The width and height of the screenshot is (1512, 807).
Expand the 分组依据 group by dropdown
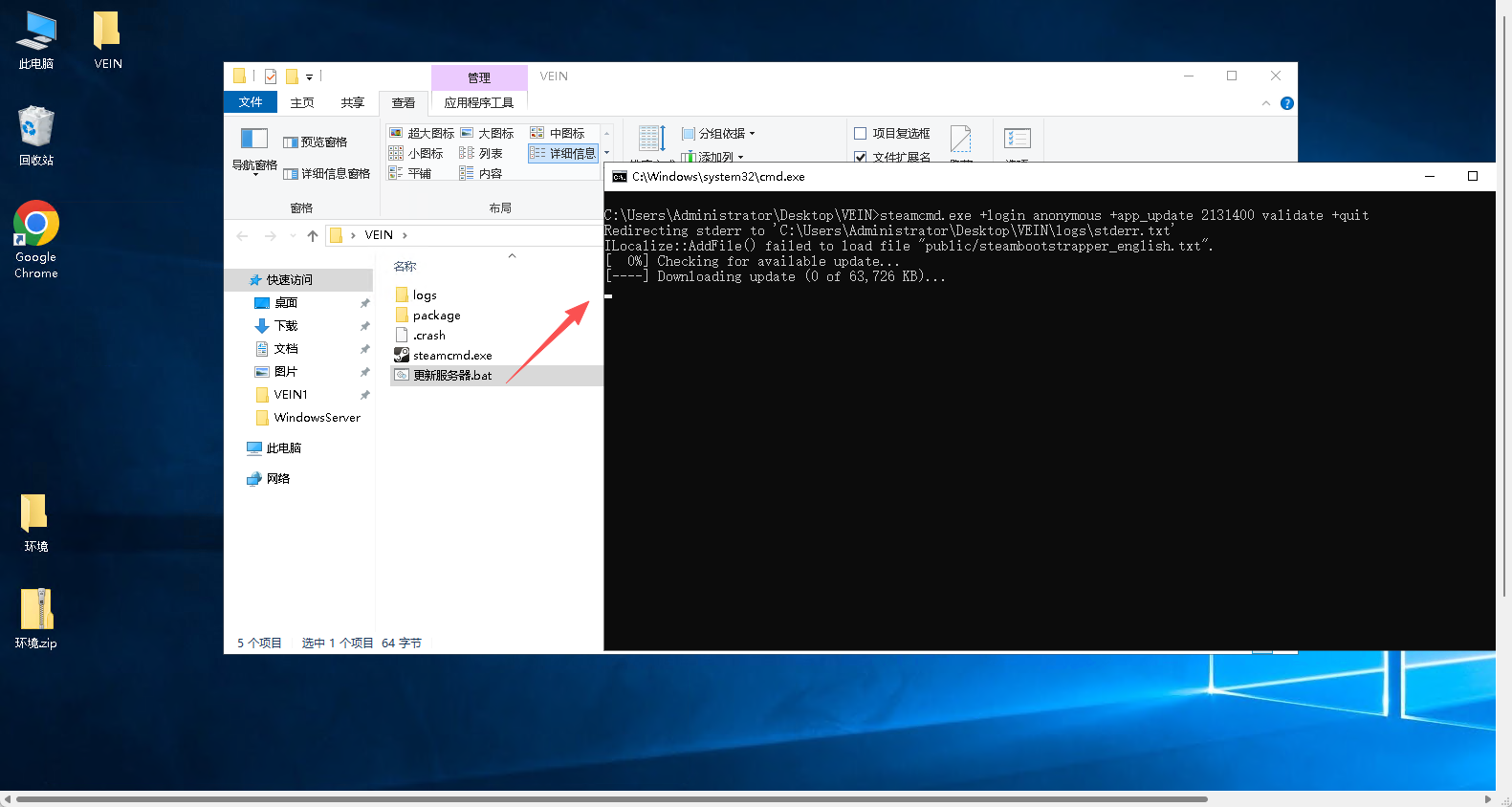(719, 134)
